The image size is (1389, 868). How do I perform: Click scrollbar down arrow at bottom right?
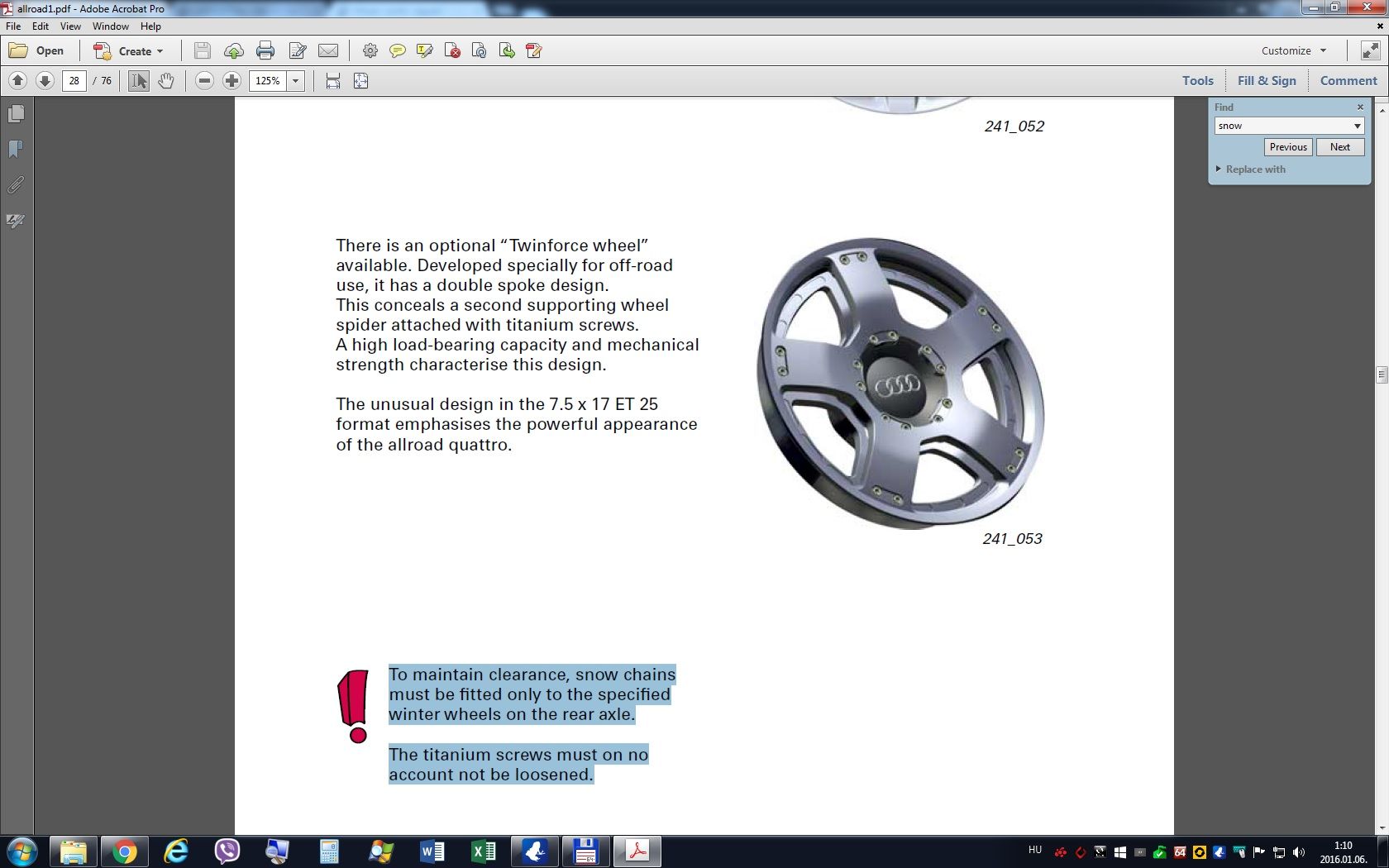coord(1382,827)
